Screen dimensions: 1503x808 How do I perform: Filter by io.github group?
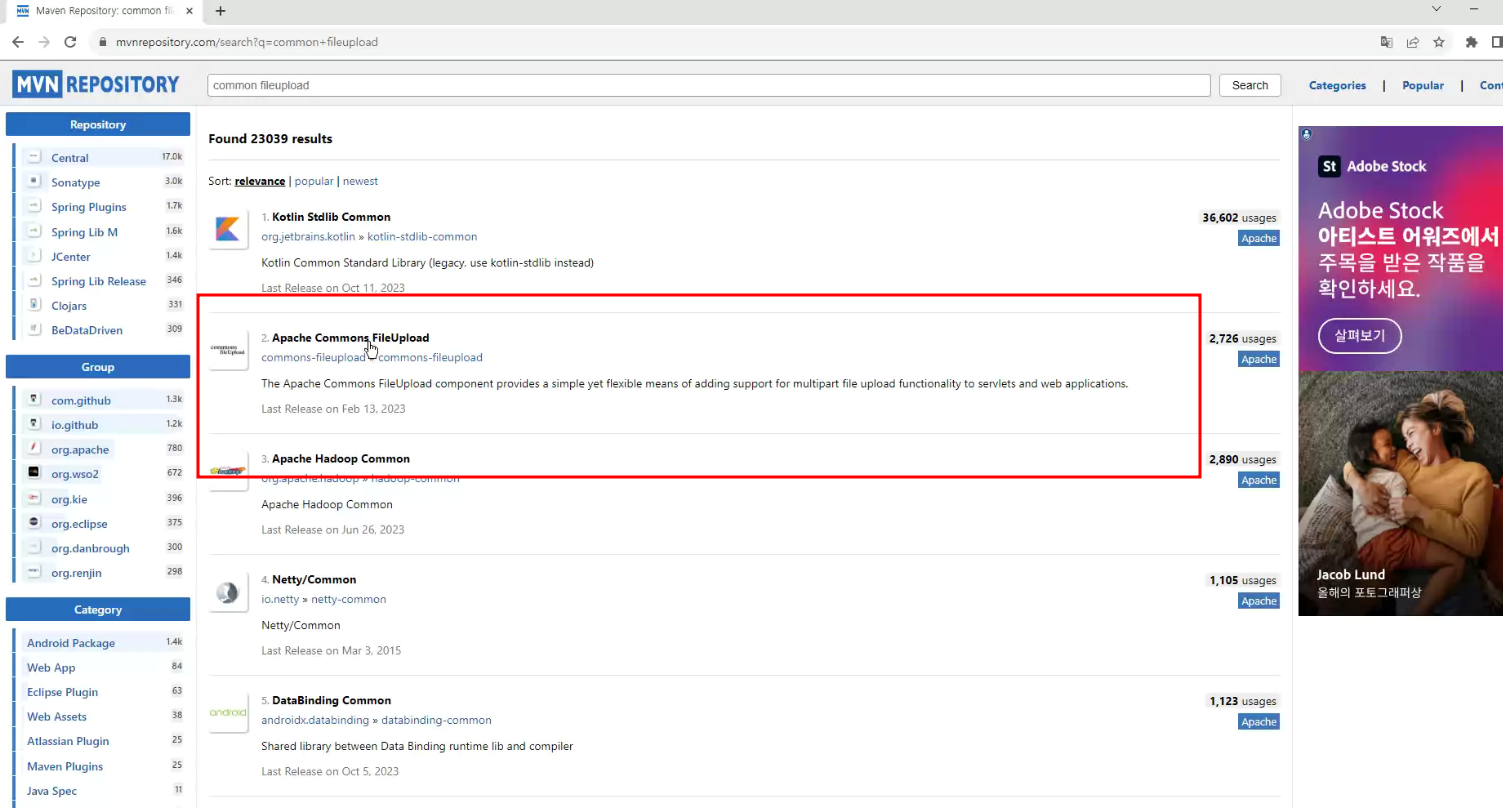click(75, 425)
